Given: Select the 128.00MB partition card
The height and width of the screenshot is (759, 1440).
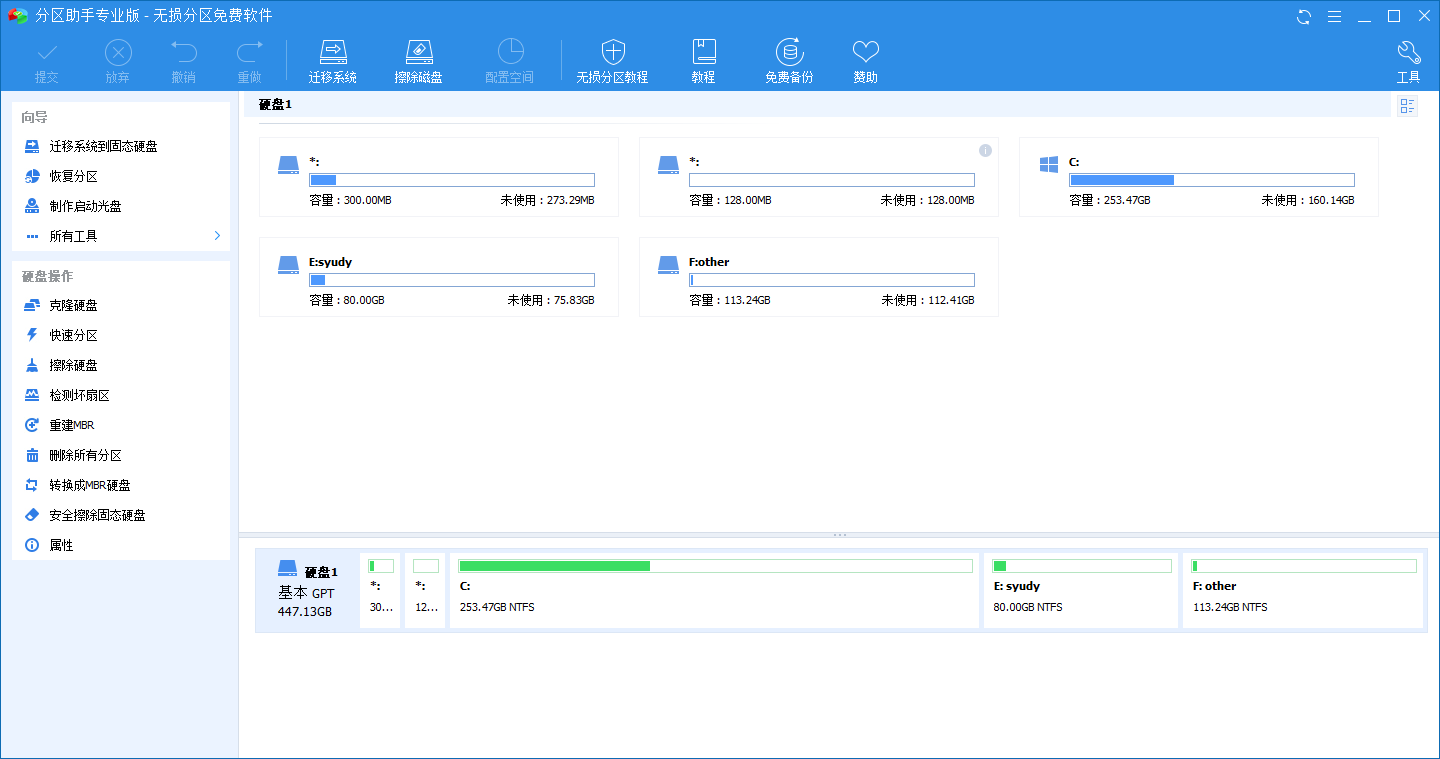Looking at the screenshot, I should (819, 177).
